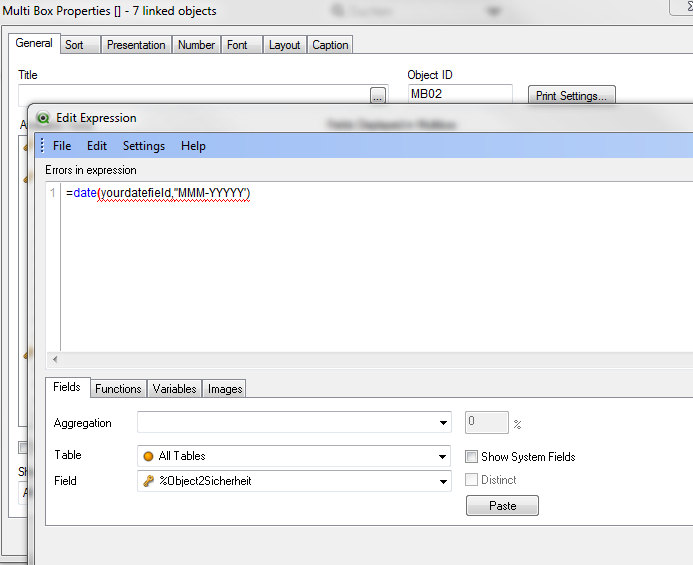Expand the Table dropdown showing All Tables
693x565 pixels.
point(442,457)
